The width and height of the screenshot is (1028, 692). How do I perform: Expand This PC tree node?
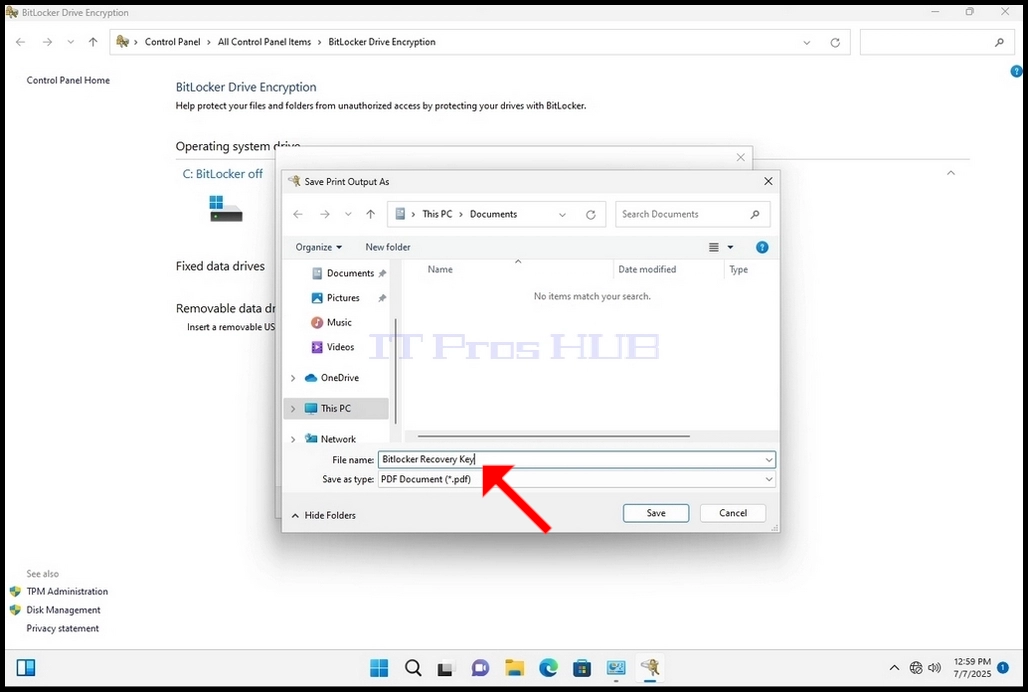(293, 409)
